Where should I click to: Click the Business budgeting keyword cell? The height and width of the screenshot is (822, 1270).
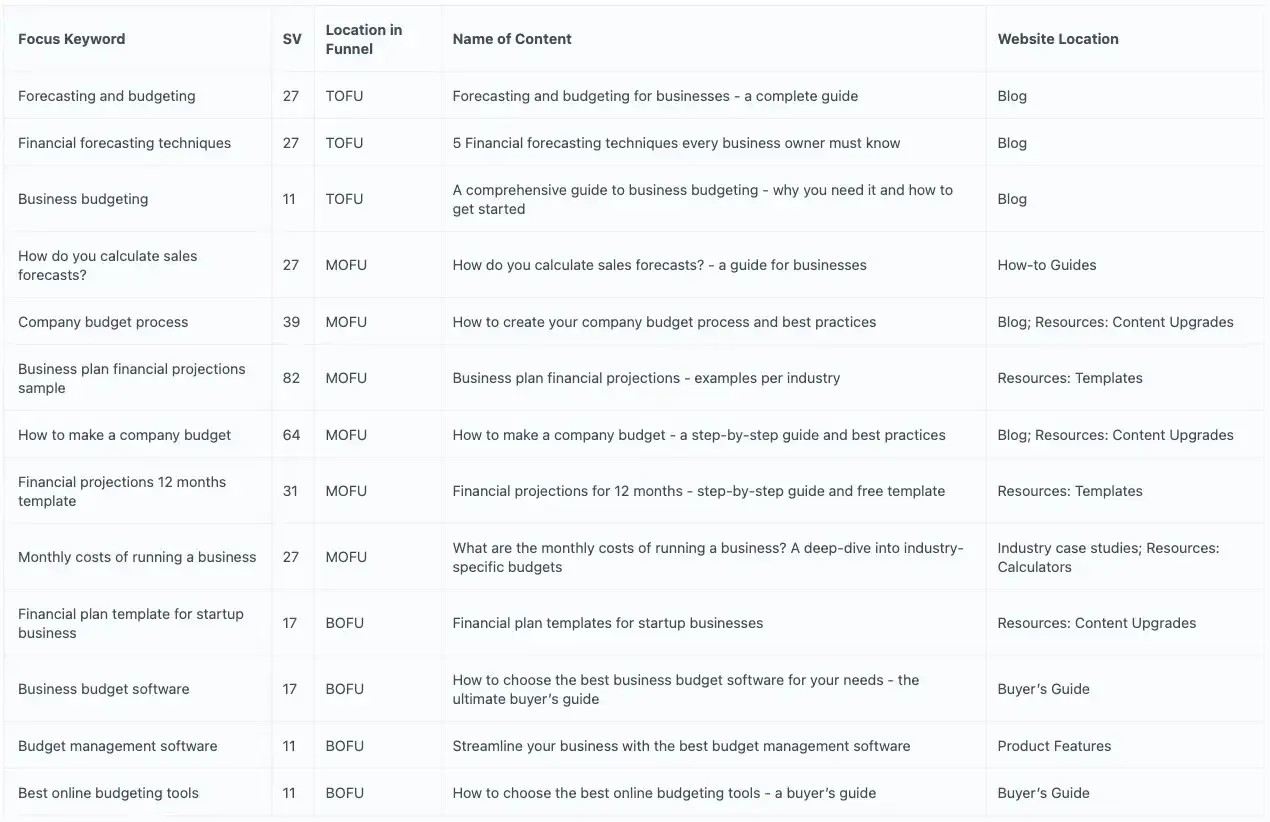83,199
